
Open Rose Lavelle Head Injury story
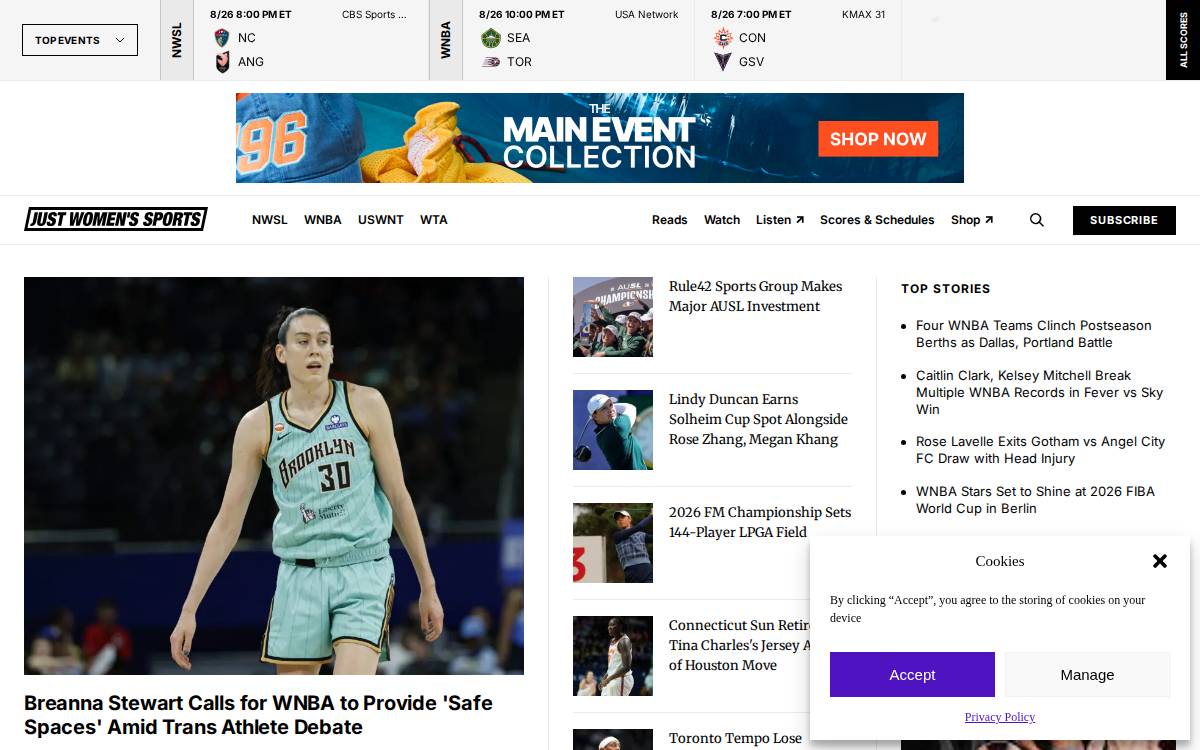(1040, 450)
